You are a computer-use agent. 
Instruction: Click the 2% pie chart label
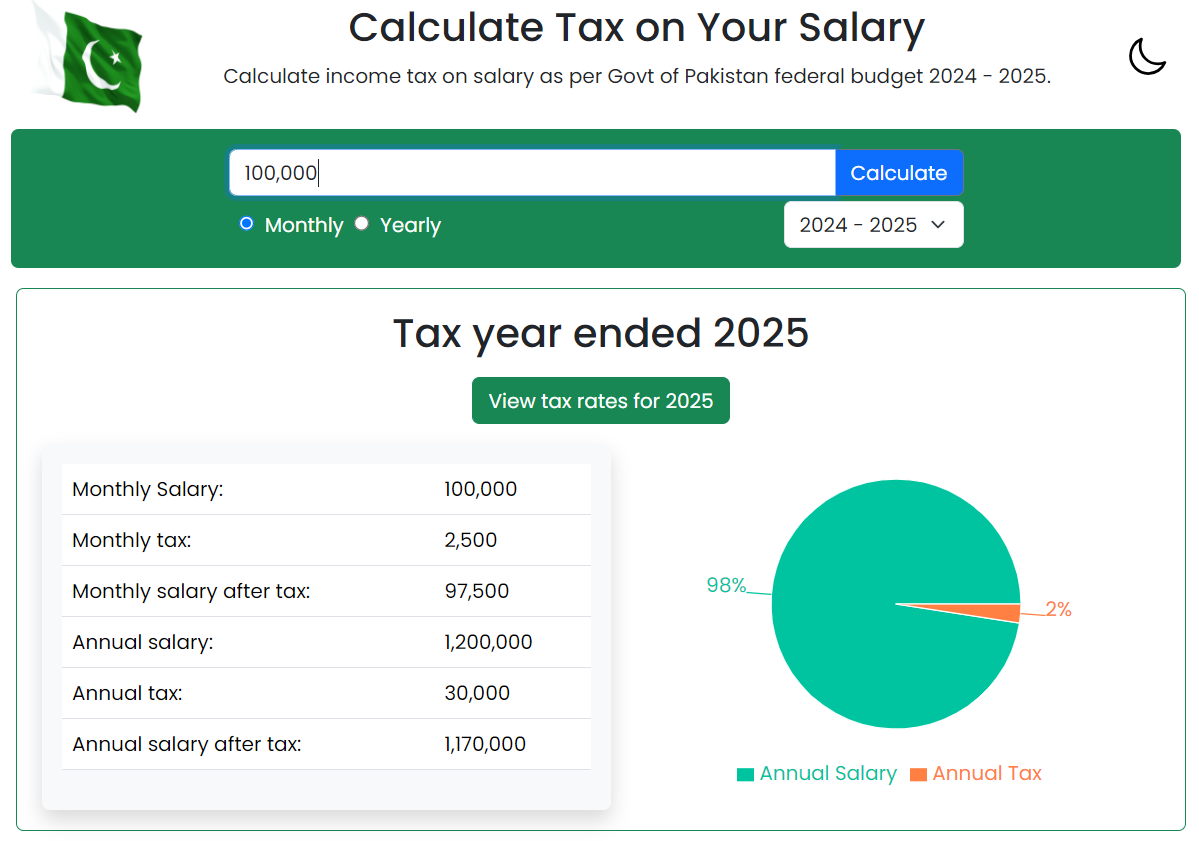(x=1058, y=609)
